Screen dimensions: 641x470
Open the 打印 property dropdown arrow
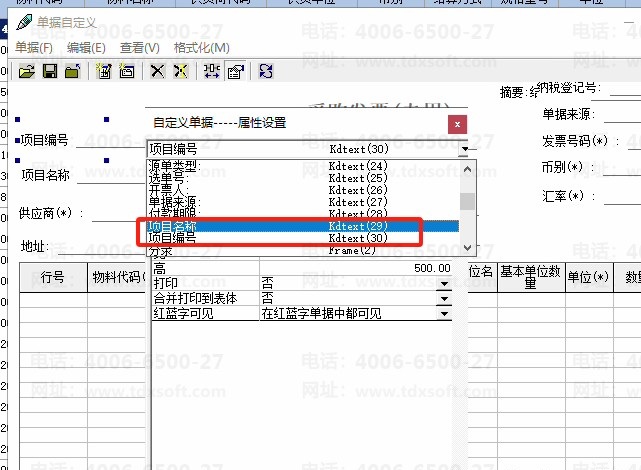click(444, 283)
